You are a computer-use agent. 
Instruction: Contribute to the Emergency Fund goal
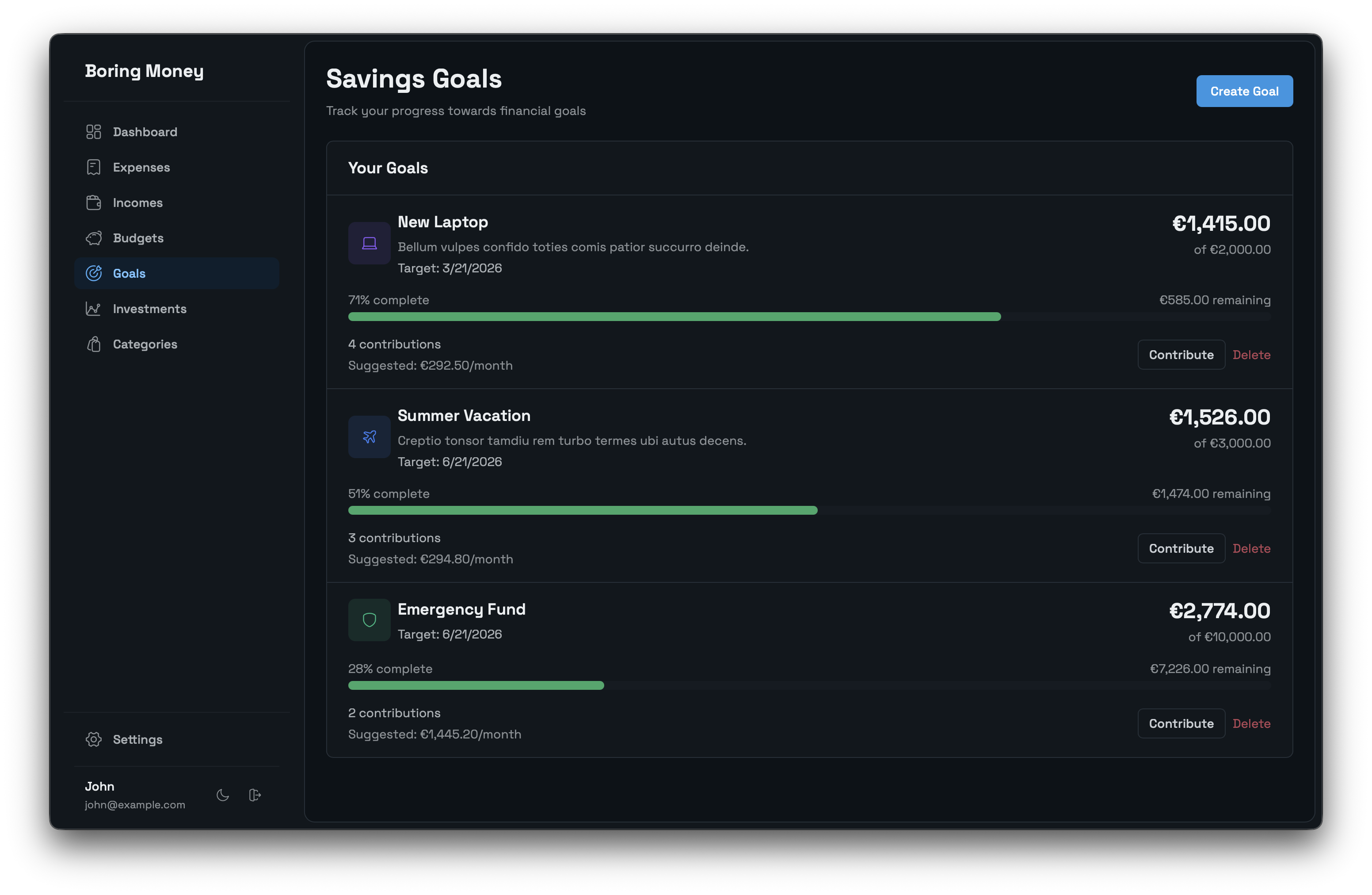click(1181, 724)
